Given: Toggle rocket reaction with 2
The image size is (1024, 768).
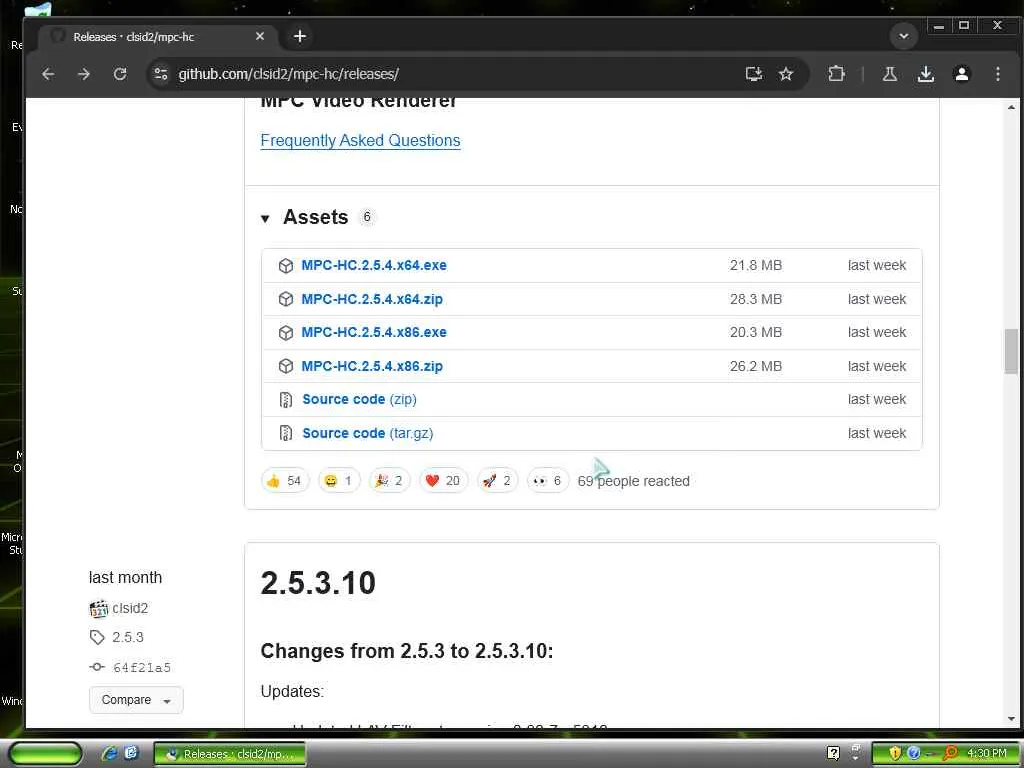Looking at the screenshot, I should (x=498, y=481).
